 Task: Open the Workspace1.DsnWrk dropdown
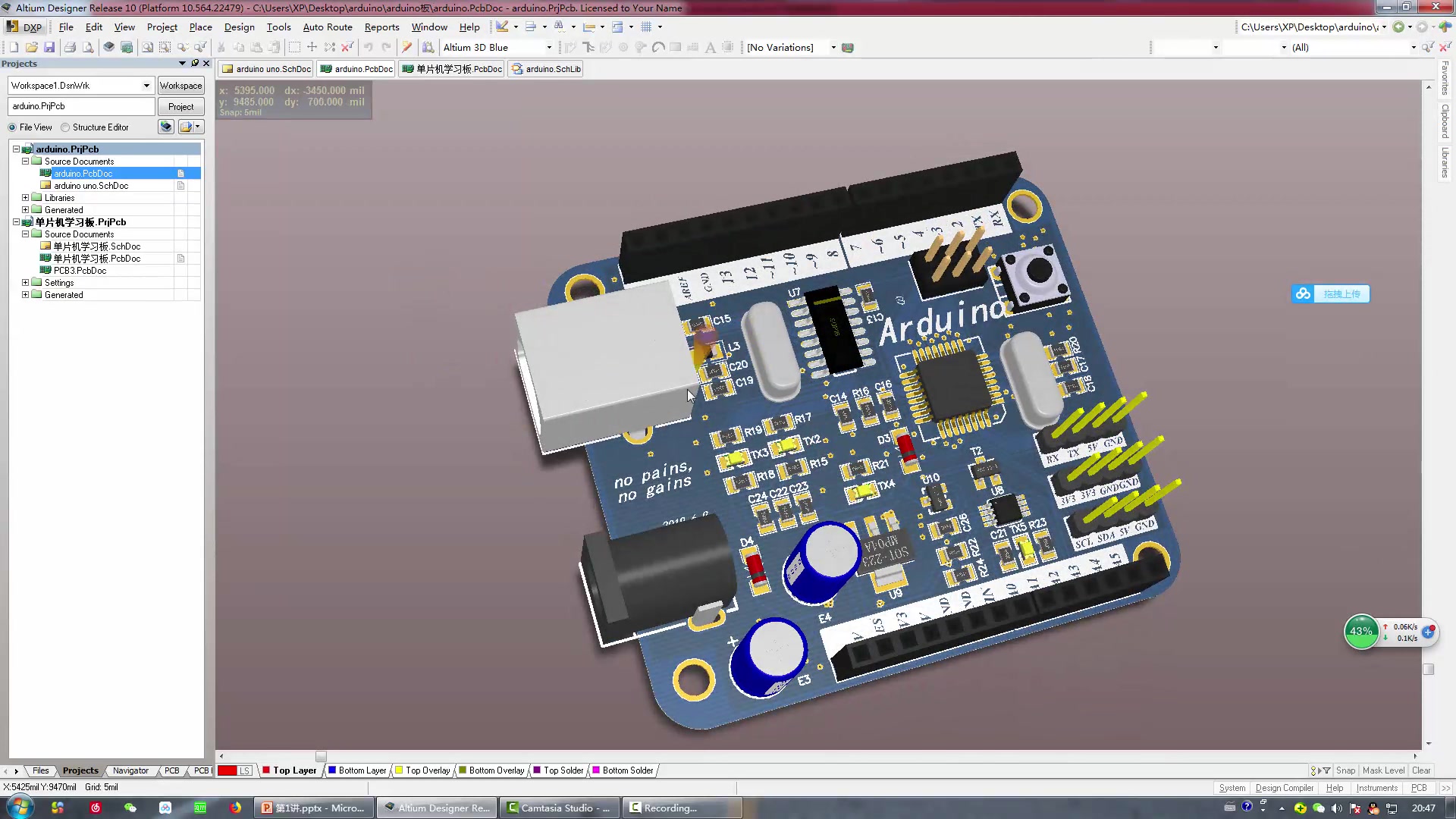(146, 86)
